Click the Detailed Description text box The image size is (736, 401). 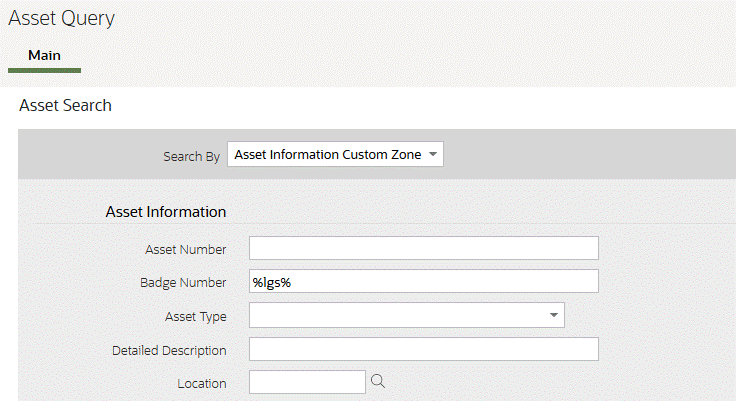[423, 349]
